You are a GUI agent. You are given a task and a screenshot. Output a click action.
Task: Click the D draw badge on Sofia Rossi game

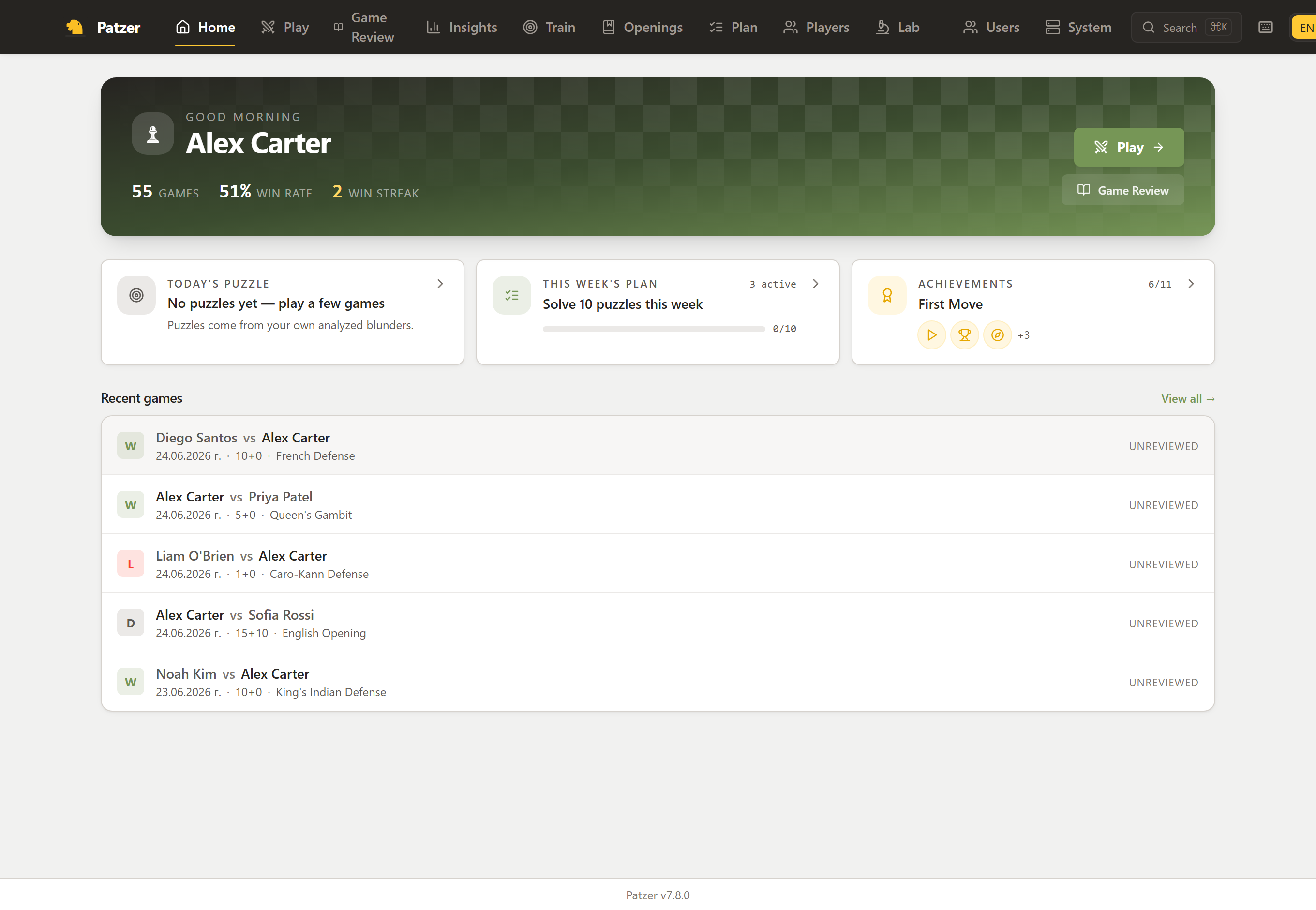131,622
